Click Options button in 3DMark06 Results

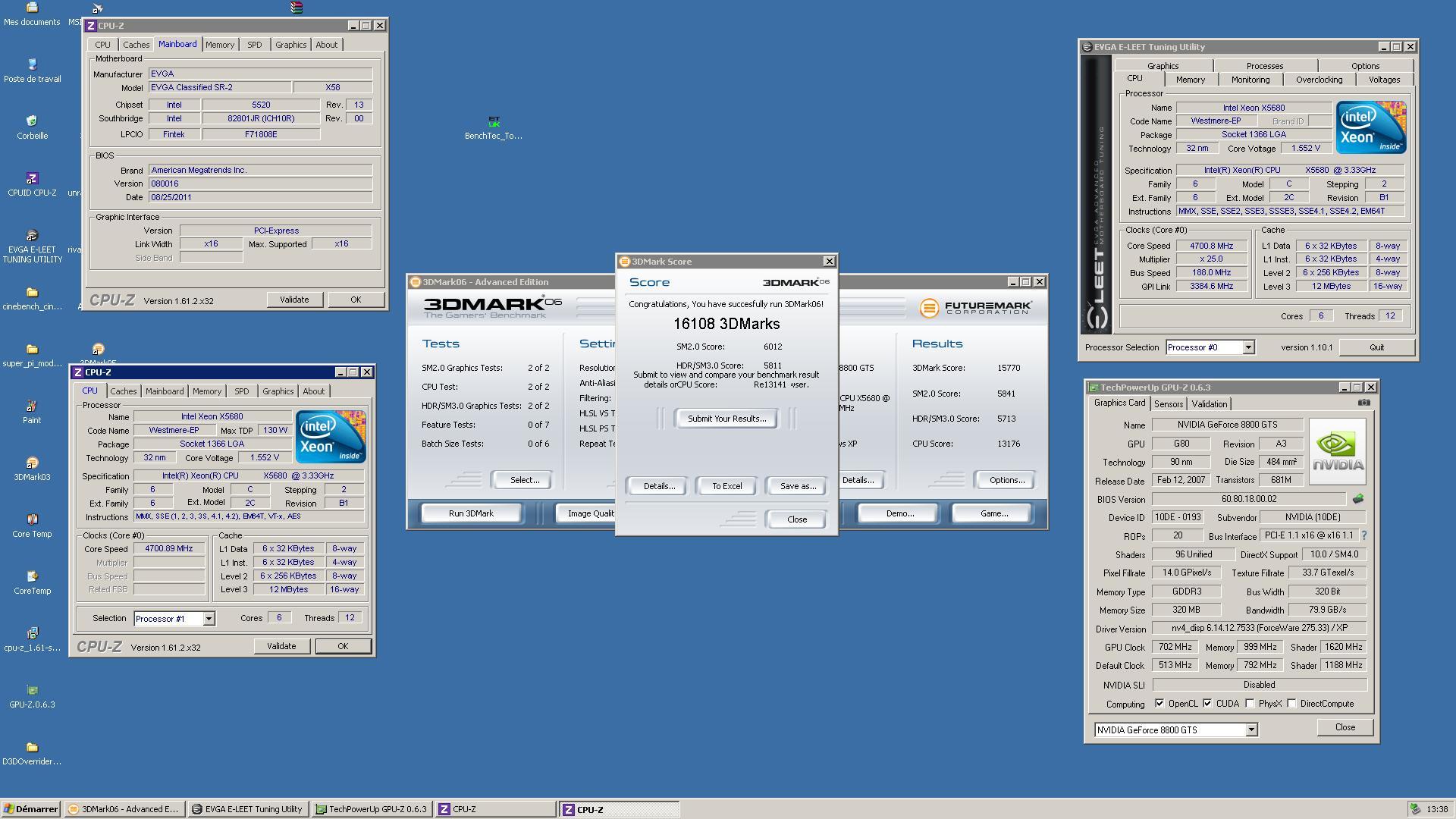click(x=1007, y=480)
